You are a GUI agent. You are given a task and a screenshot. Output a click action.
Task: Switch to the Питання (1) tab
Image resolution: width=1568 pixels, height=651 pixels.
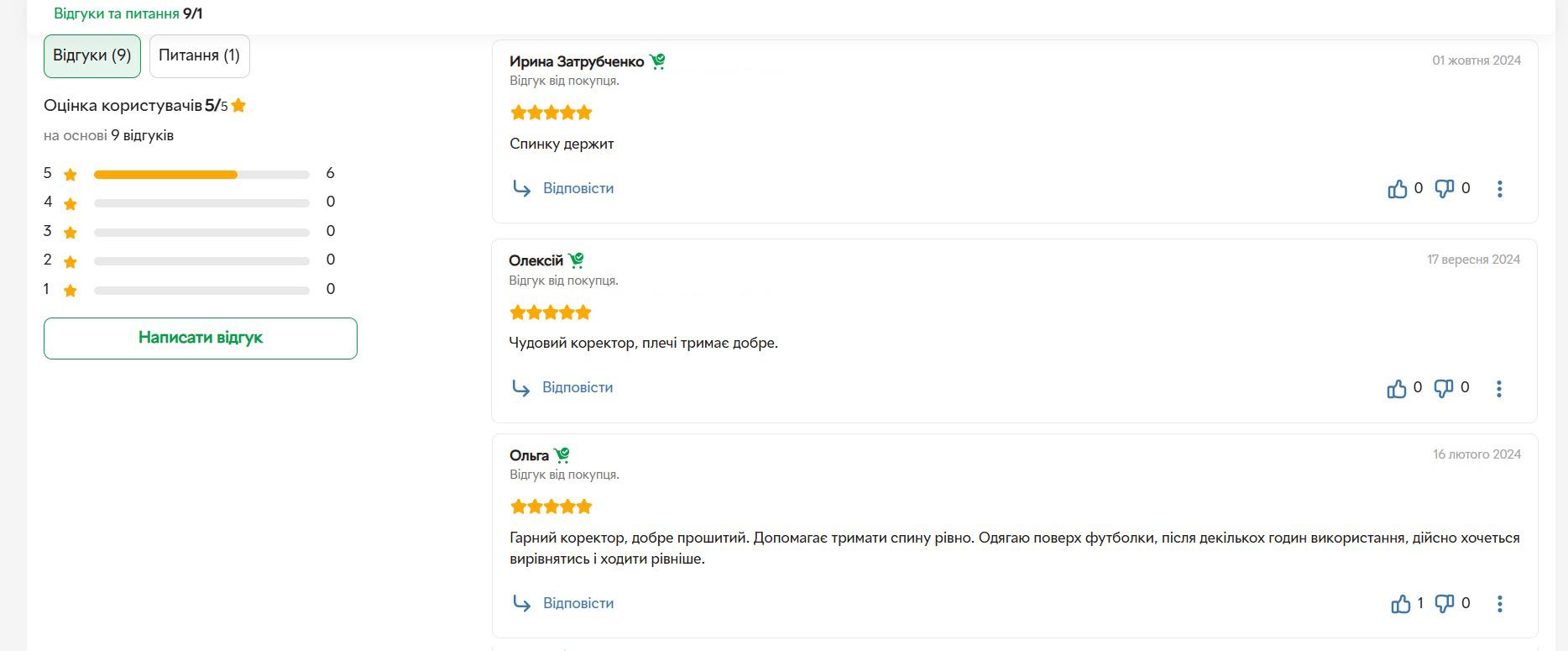tap(200, 56)
